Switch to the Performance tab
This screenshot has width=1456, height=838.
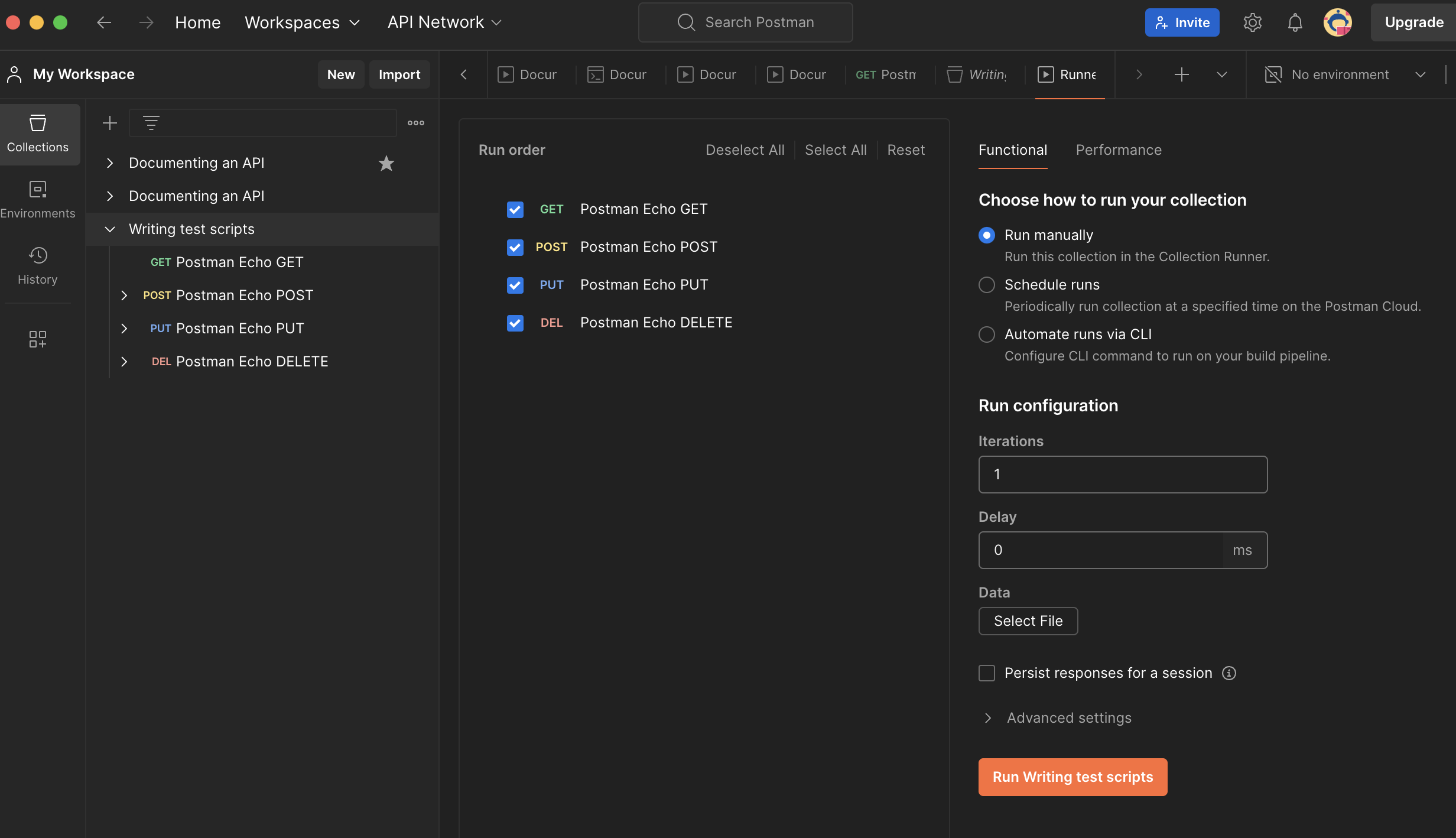click(1119, 150)
